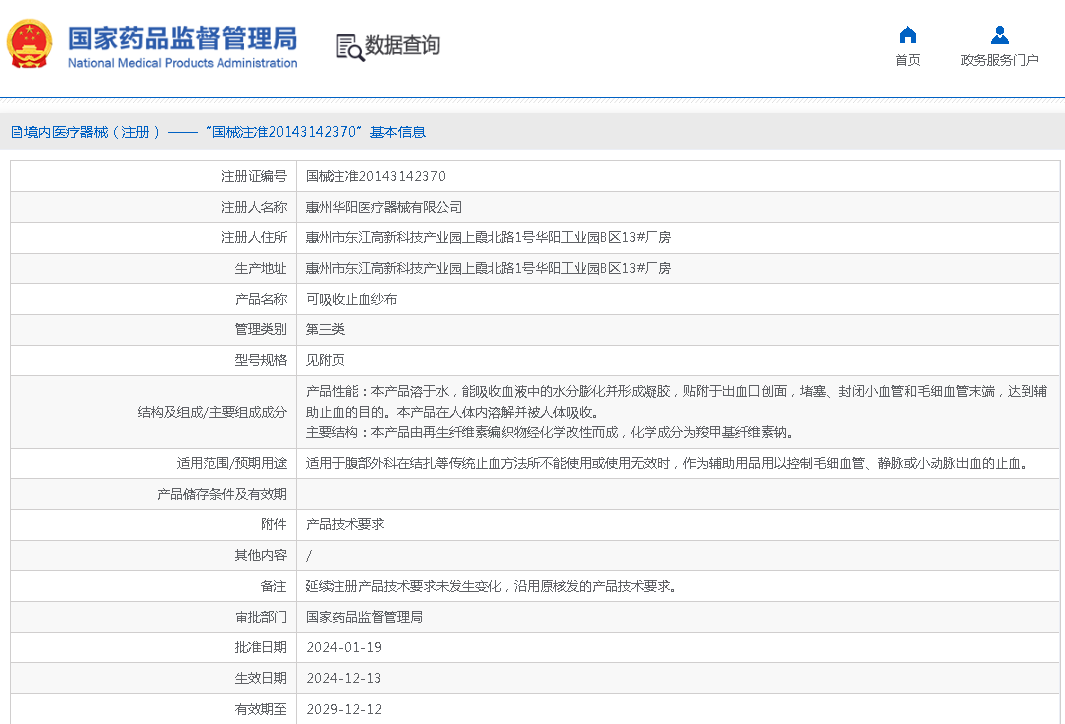Open the 政务服务门户 link text
The width and height of the screenshot is (1065, 724).
(999, 60)
